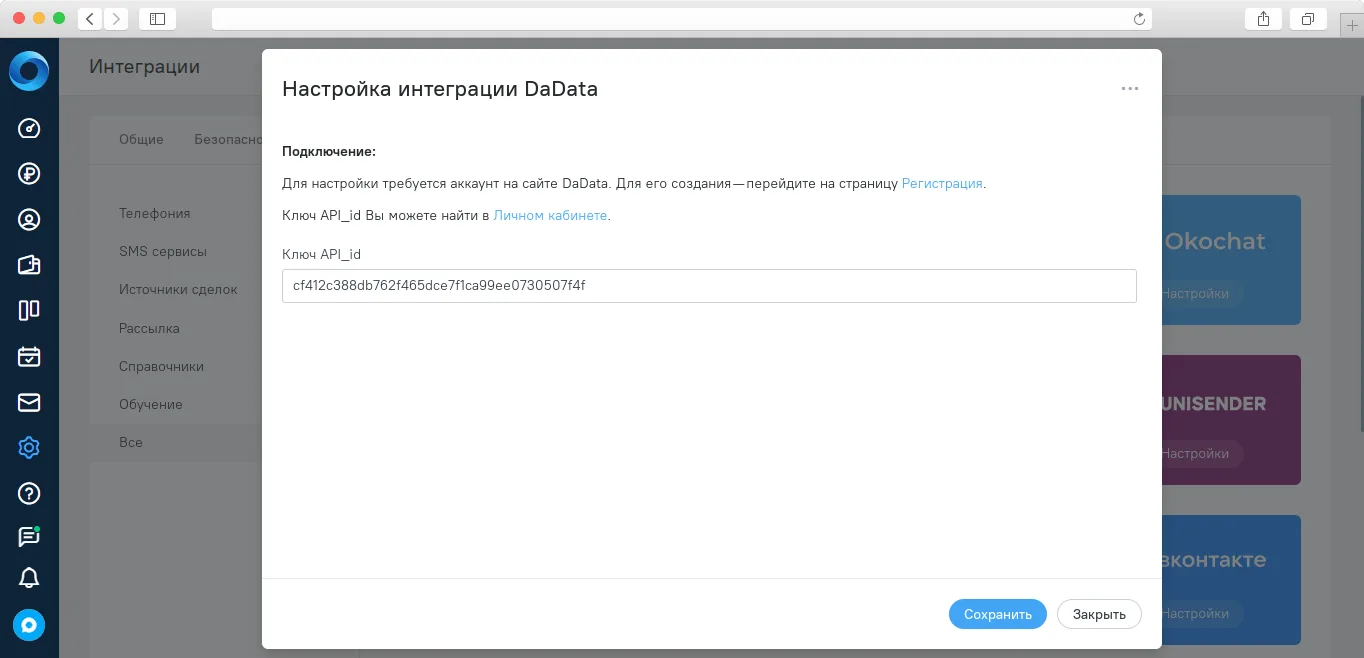This screenshot has height=658, width=1364.
Task: Open the three-dot menu in DaData dialog
Action: point(1130,88)
